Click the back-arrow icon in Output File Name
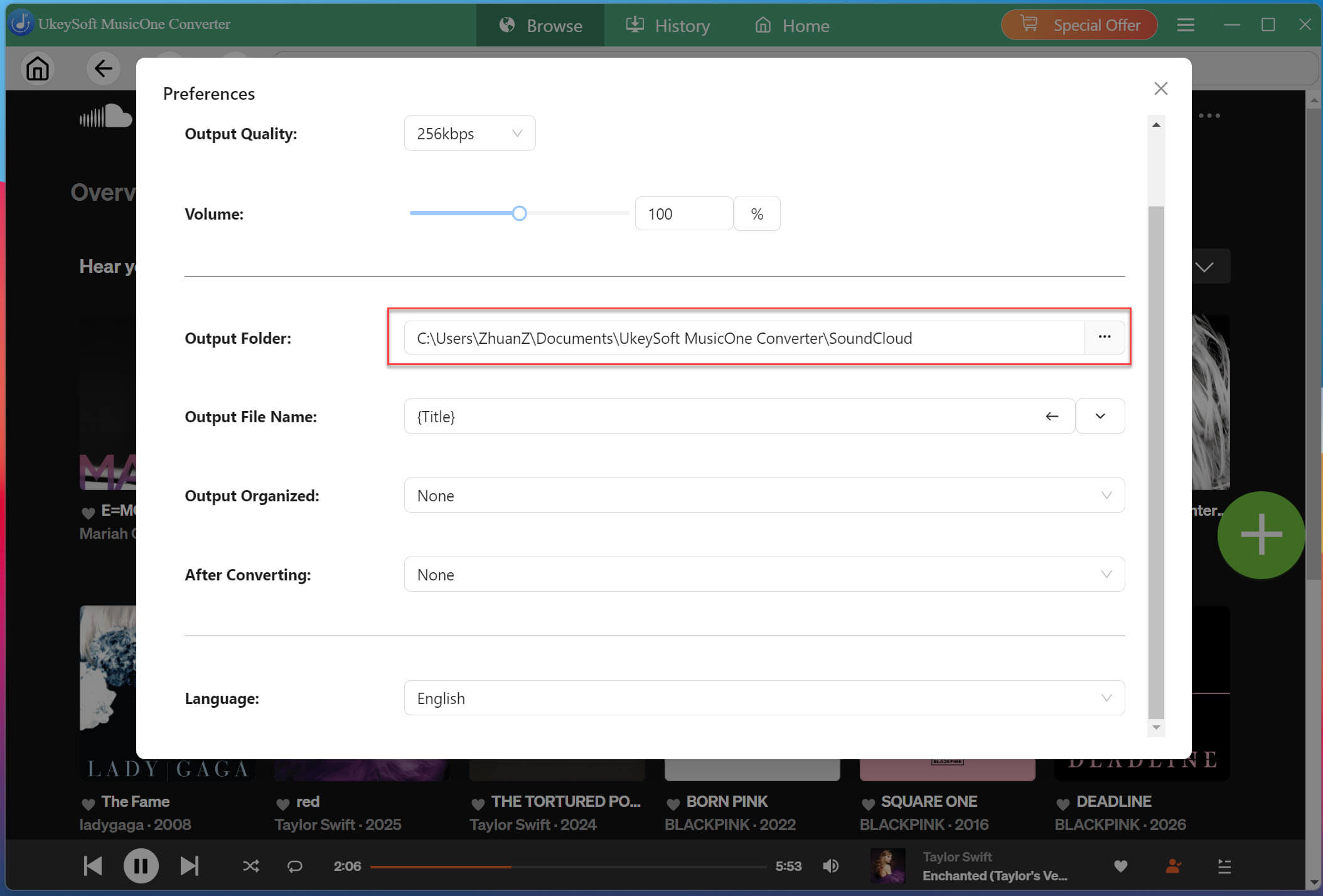This screenshot has height=896, width=1323. (1052, 417)
